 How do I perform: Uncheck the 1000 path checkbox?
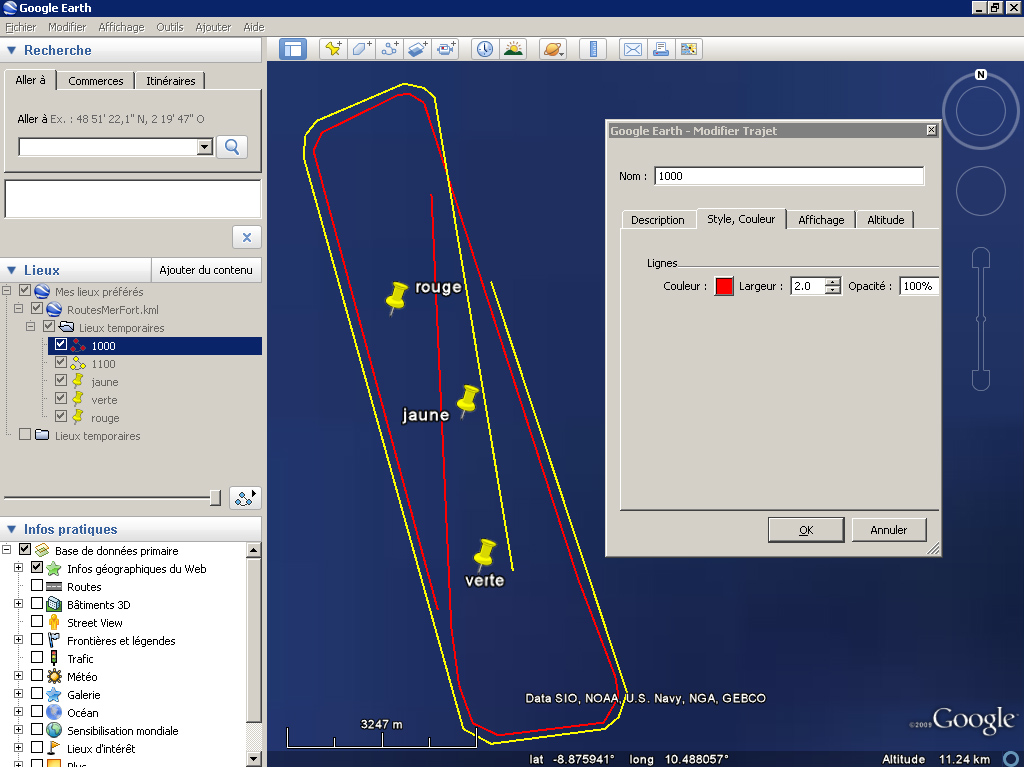(x=61, y=344)
